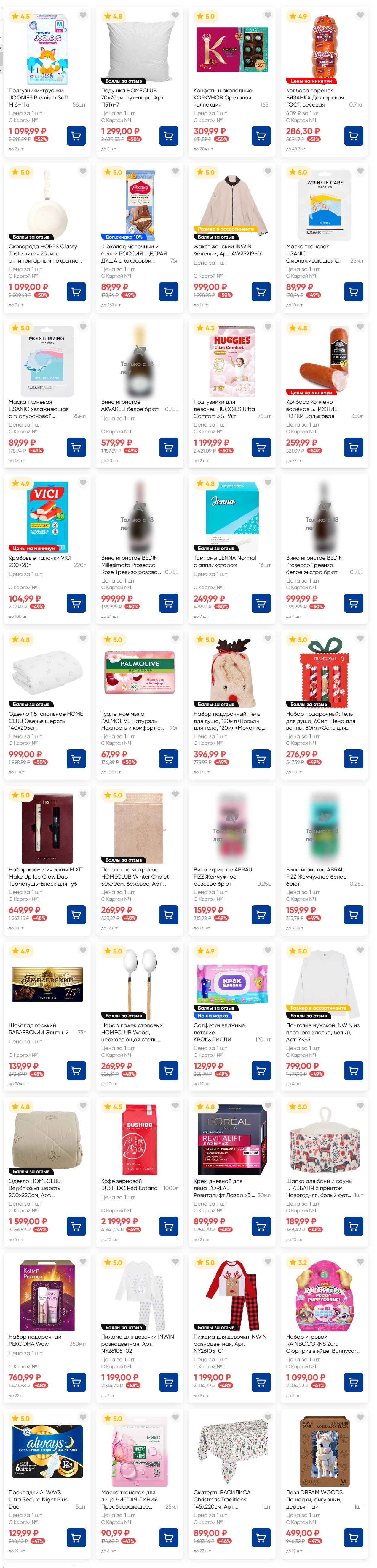Add PALMOLIVE soap to cart

(x=169, y=758)
